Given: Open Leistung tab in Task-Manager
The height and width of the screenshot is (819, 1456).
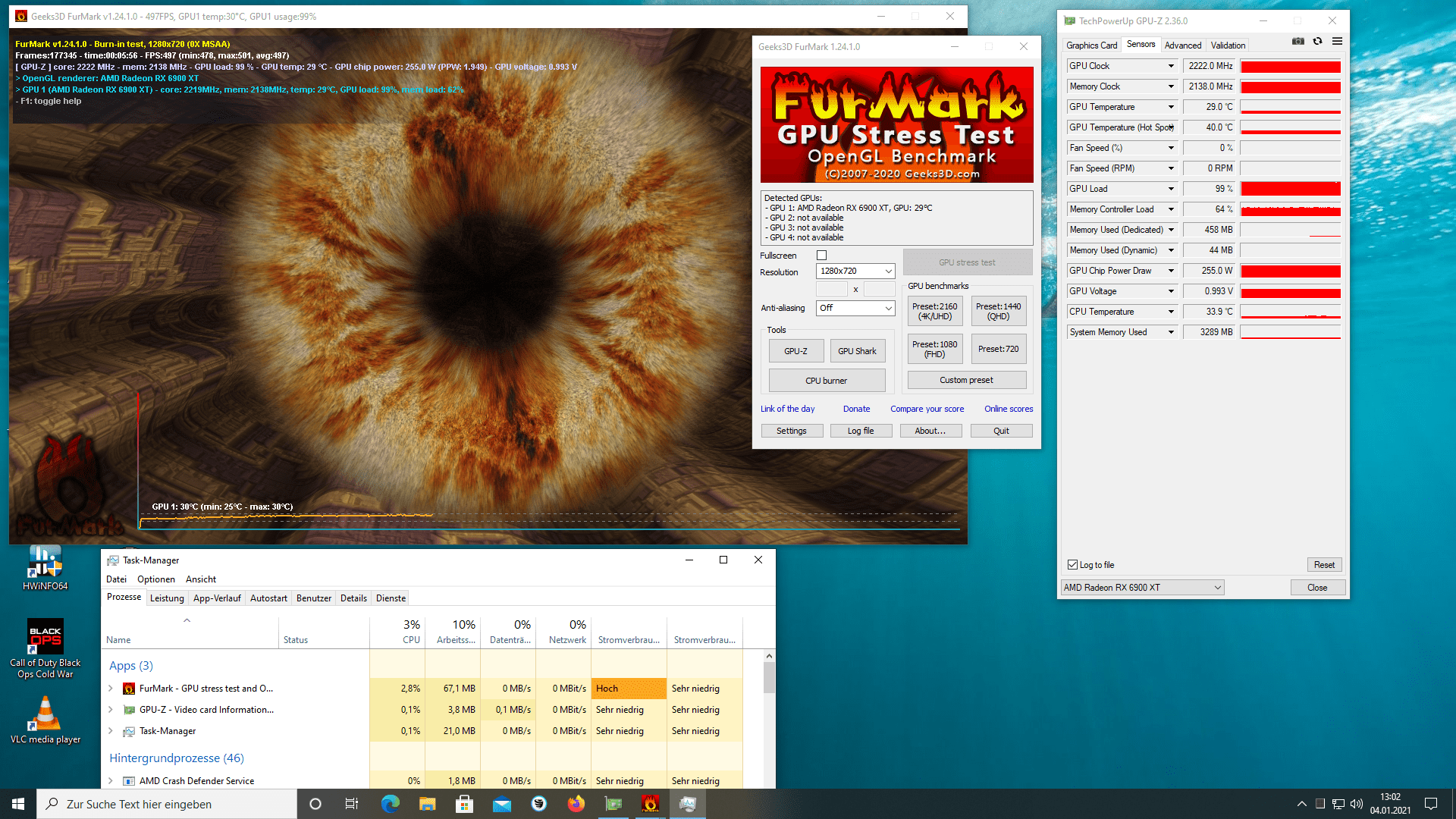Looking at the screenshot, I should tap(167, 598).
